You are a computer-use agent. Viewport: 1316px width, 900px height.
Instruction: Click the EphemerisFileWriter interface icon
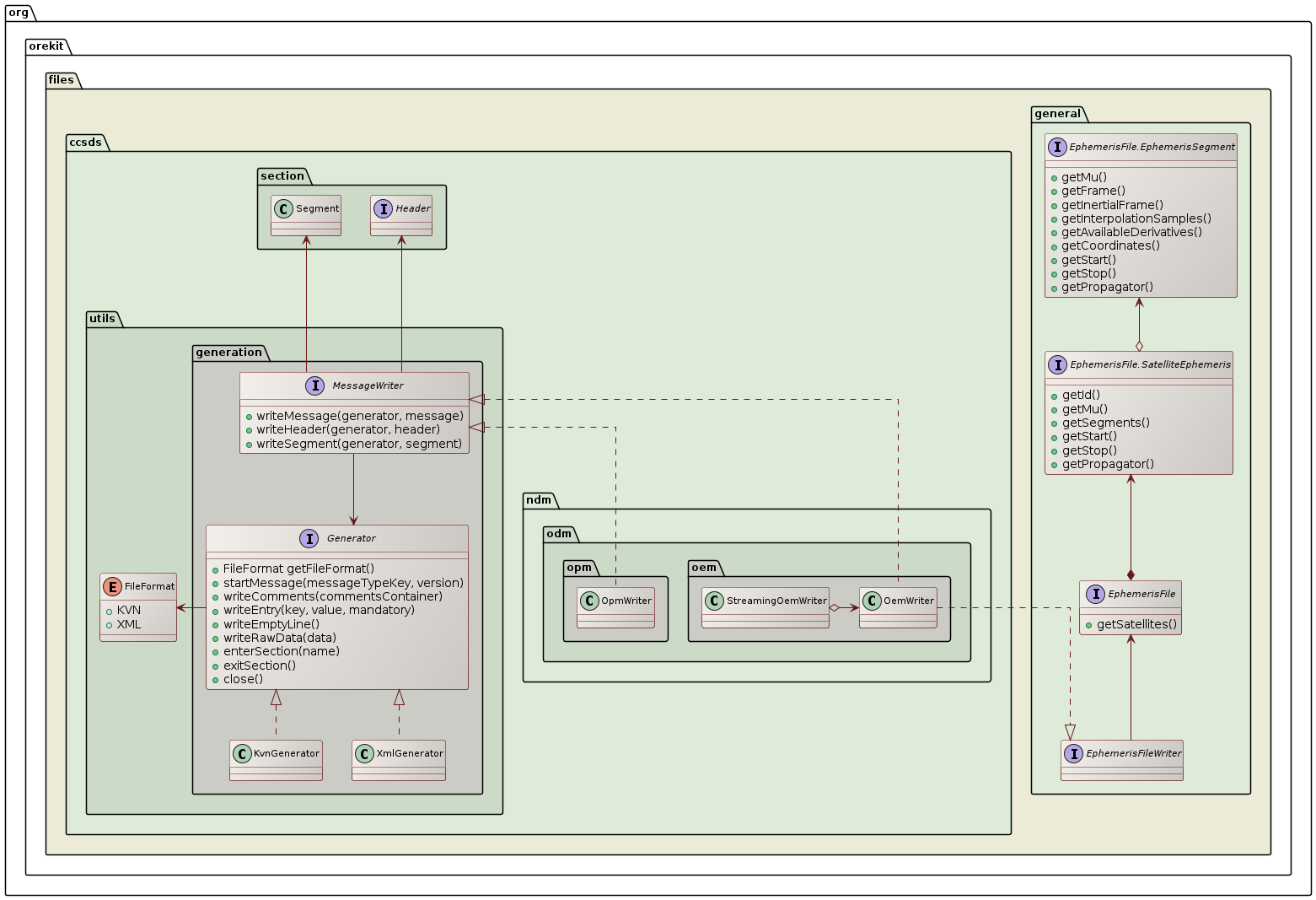coord(1074,754)
